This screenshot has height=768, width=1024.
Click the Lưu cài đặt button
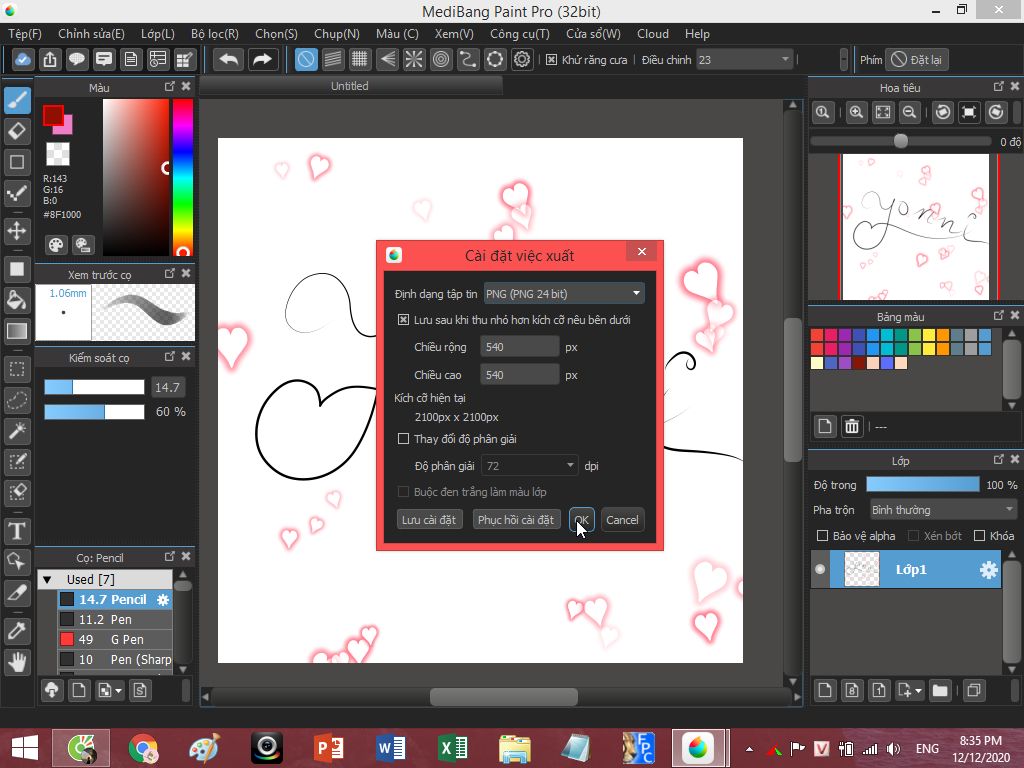(429, 520)
